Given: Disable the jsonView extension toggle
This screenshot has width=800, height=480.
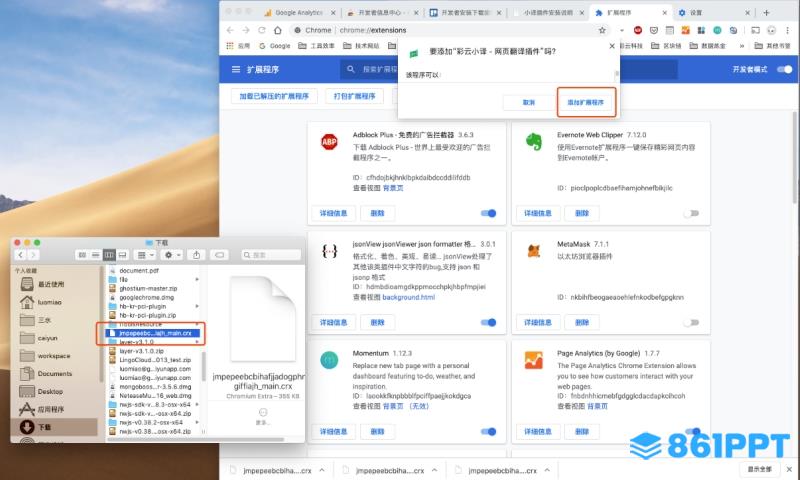Looking at the screenshot, I should (x=488, y=322).
